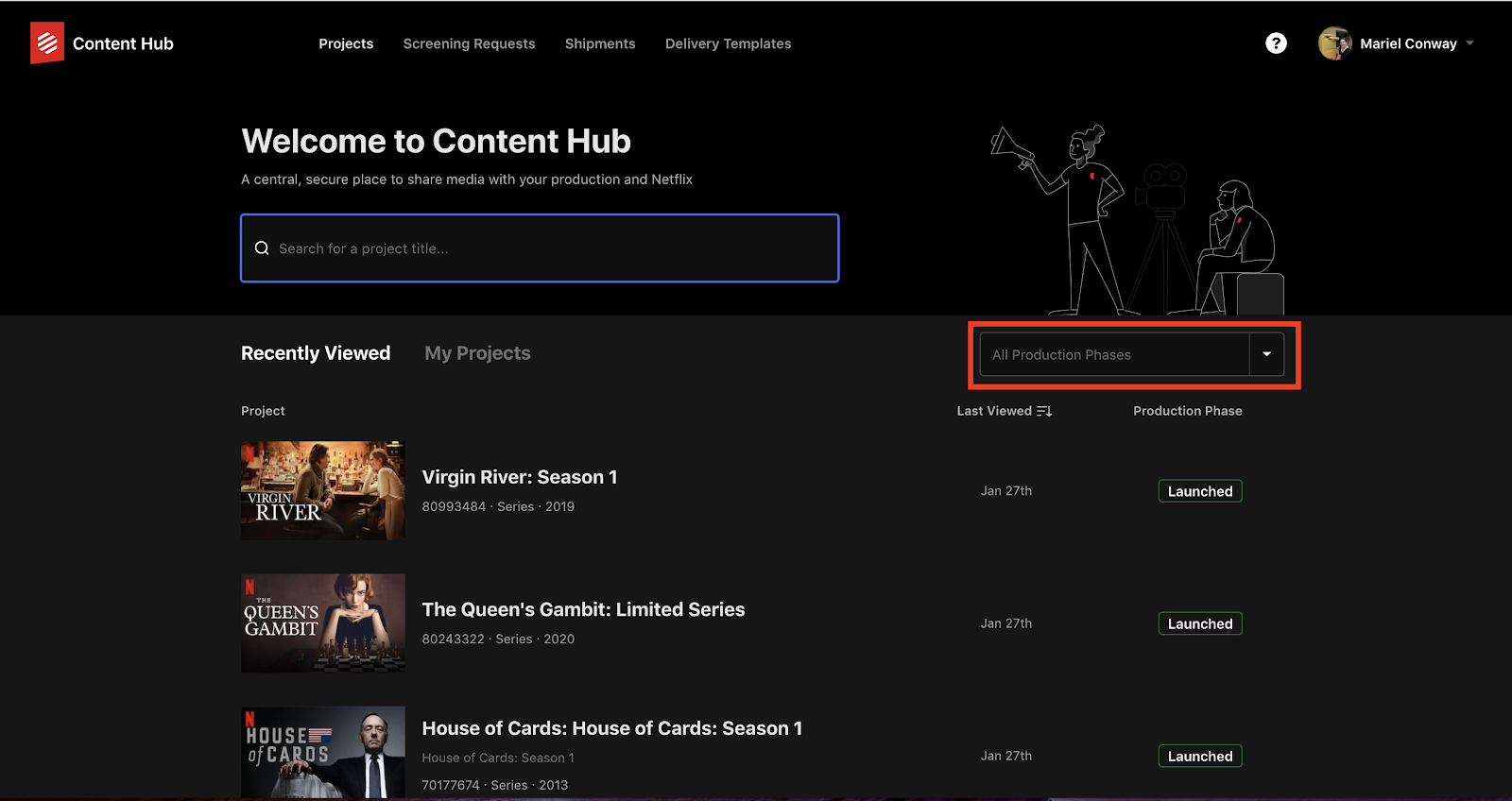Switch to the Recently Viewed tab
Screen dimensions: 1512x801
316,353
